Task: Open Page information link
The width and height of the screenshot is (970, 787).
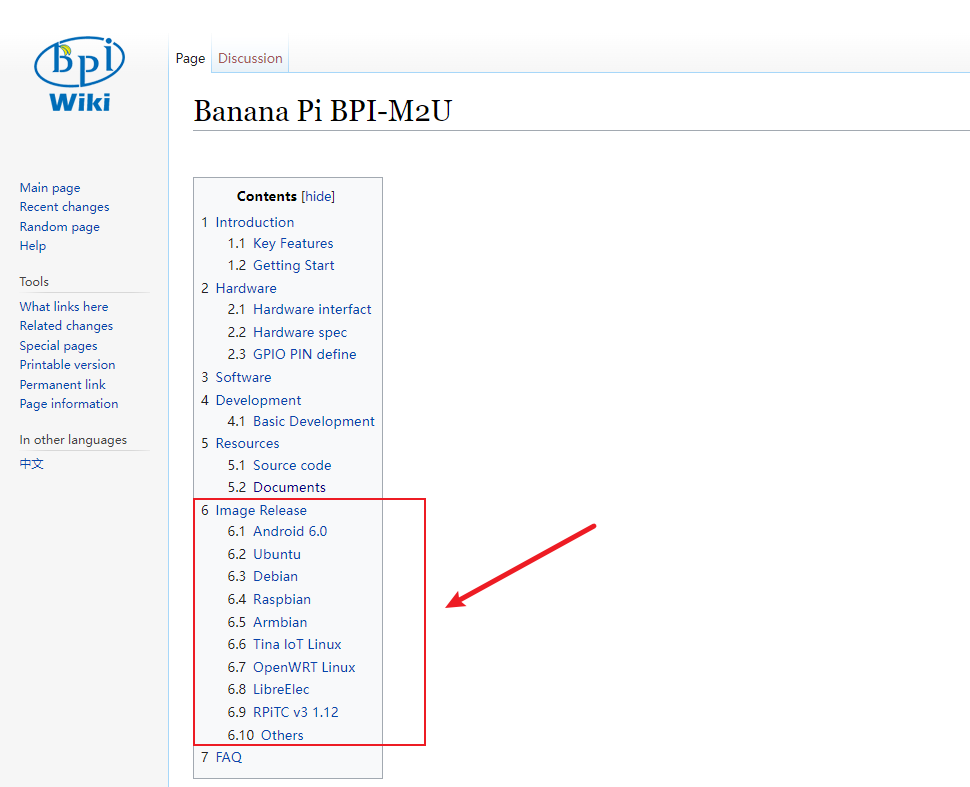Action: click(x=69, y=403)
